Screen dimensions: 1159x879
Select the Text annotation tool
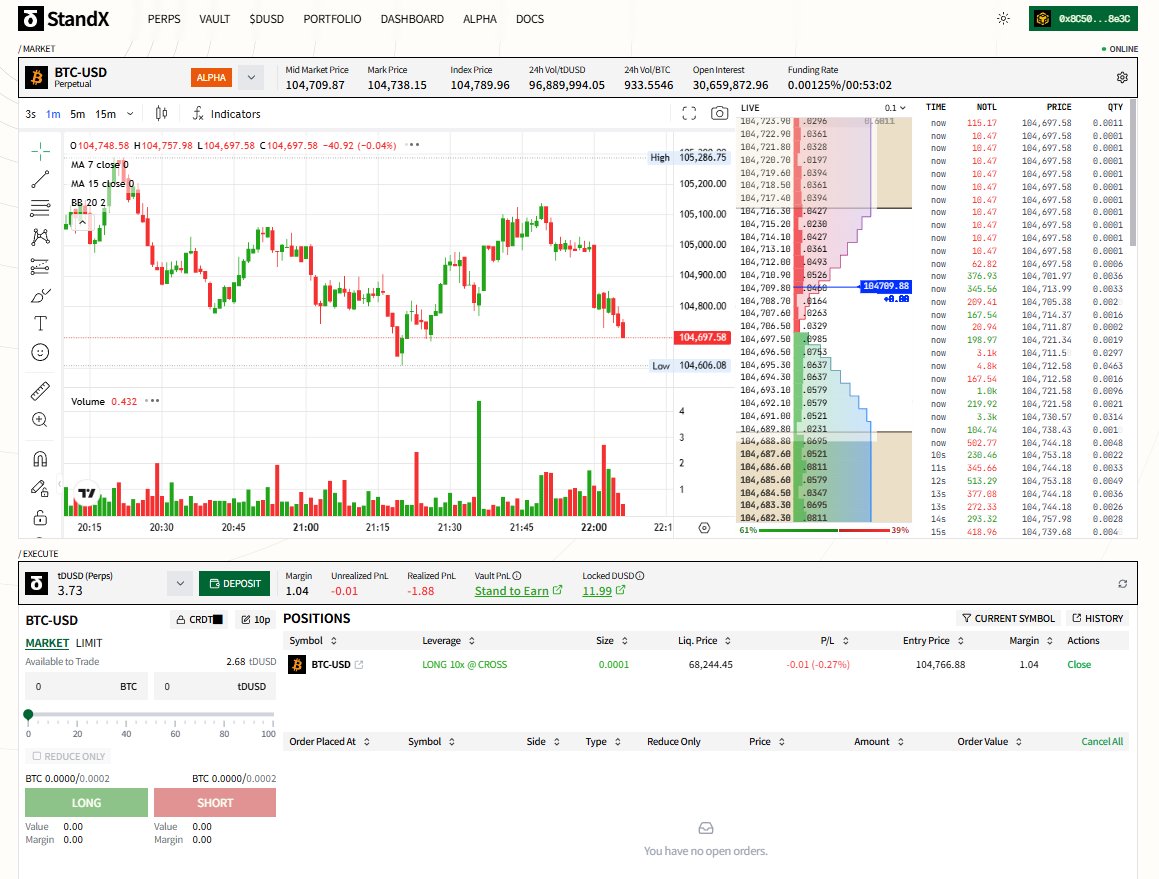[x=41, y=323]
